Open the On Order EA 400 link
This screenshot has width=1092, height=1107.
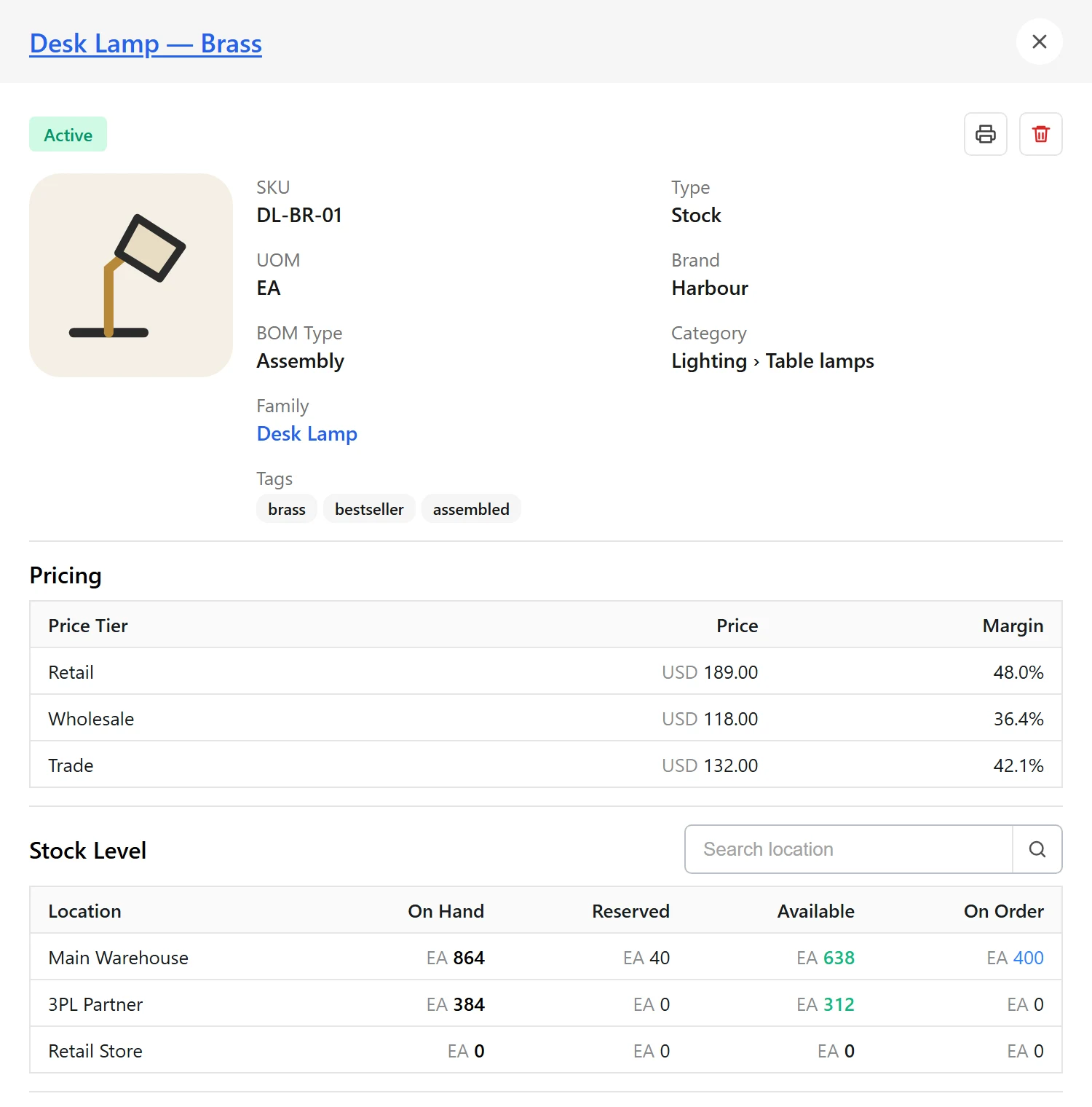click(1015, 958)
